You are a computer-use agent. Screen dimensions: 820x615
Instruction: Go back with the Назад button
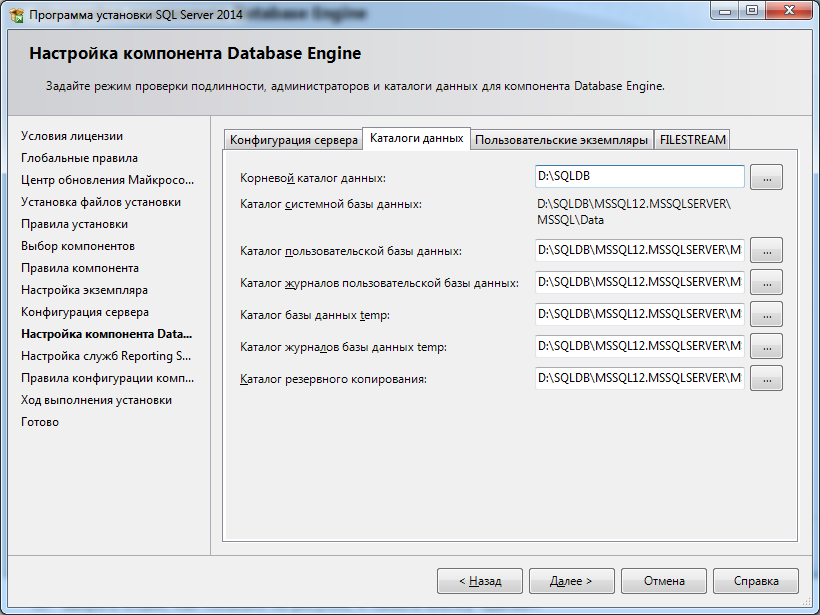click(480, 581)
